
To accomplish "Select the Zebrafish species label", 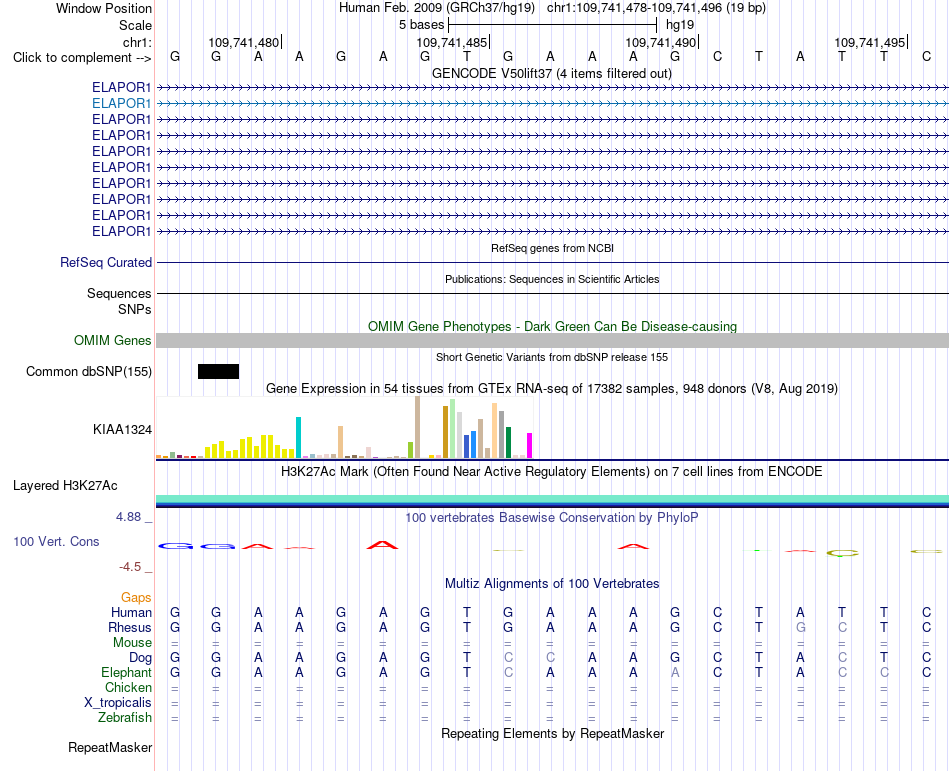I will pyautogui.click(x=125, y=717).
